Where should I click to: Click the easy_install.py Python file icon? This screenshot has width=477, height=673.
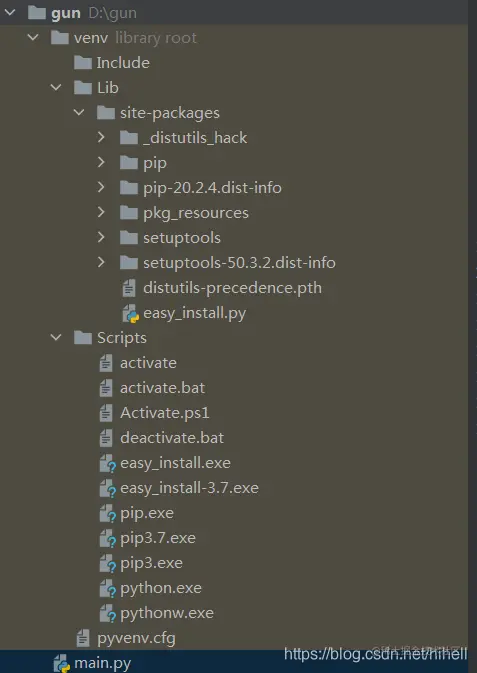click(x=131, y=313)
